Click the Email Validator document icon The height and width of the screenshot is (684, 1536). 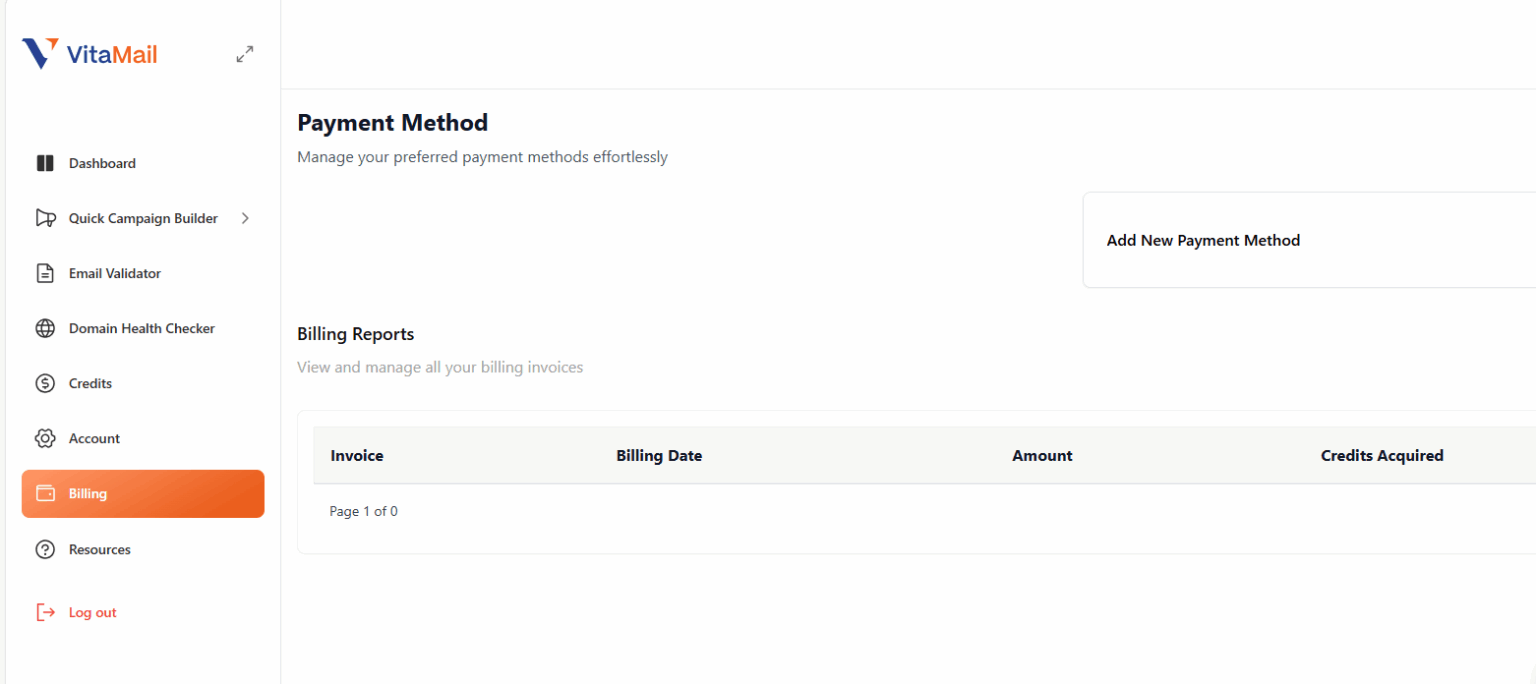coord(45,273)
